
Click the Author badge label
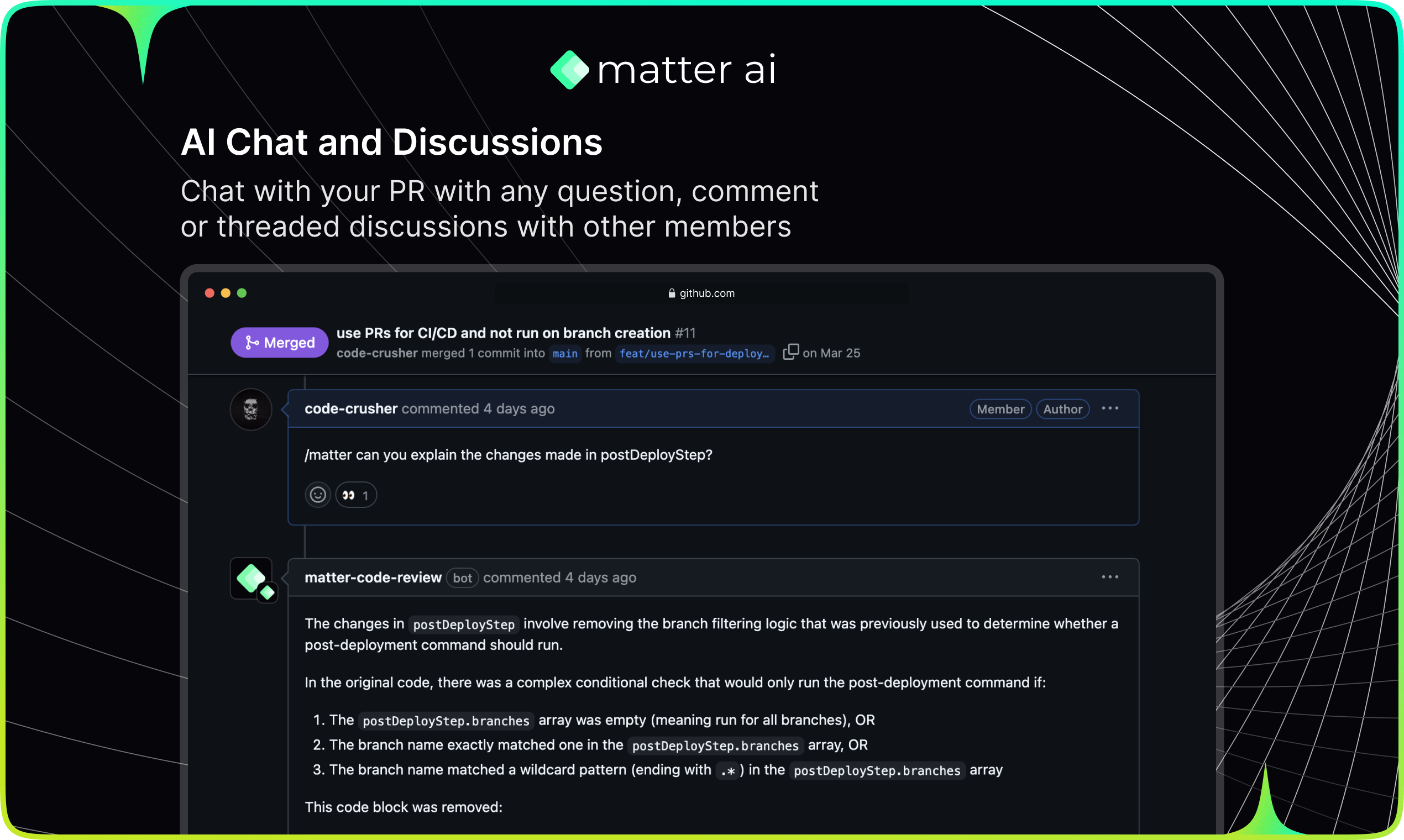tap(1062, 410)
